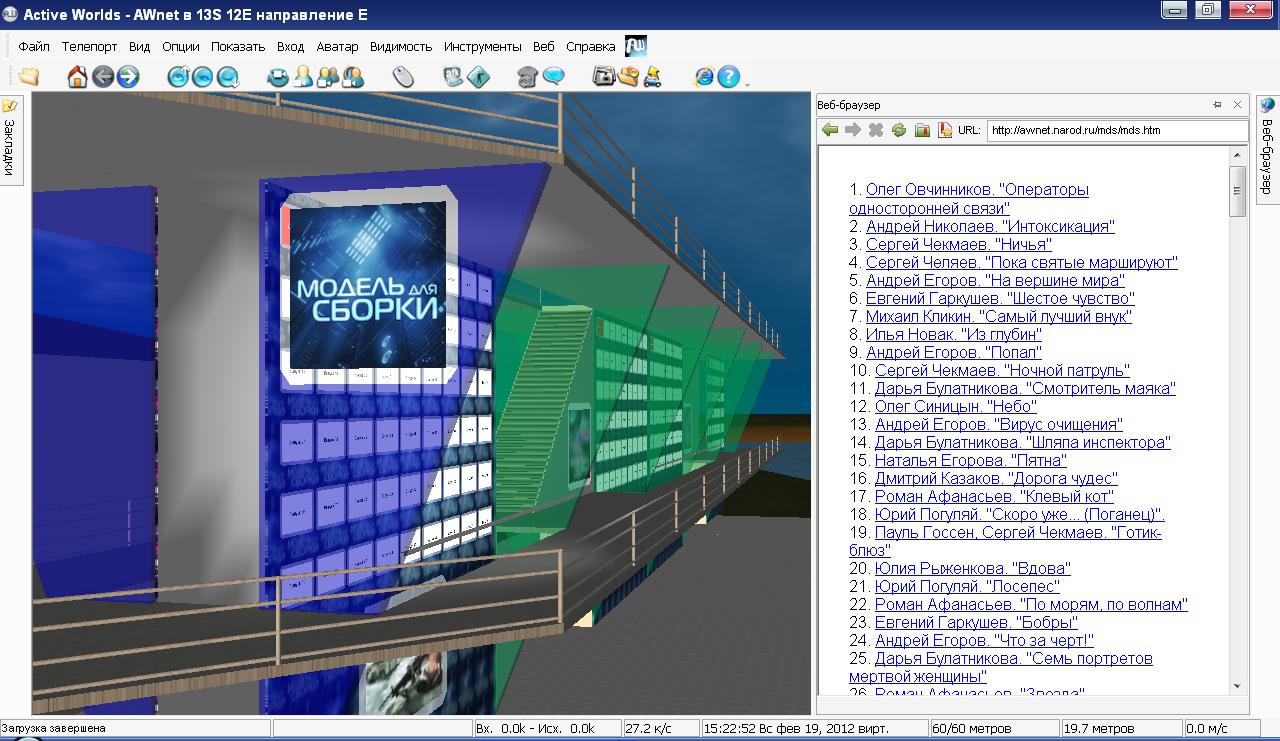This screenshot has height=741, width=1280.
Task: Open link Андрей Николаев "Интоксикация"
Action: [x=990, y=226]
